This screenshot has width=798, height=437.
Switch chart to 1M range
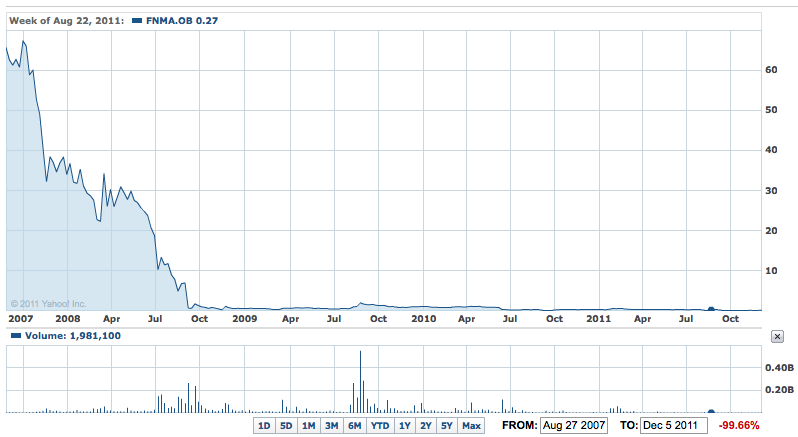(308, 425)
